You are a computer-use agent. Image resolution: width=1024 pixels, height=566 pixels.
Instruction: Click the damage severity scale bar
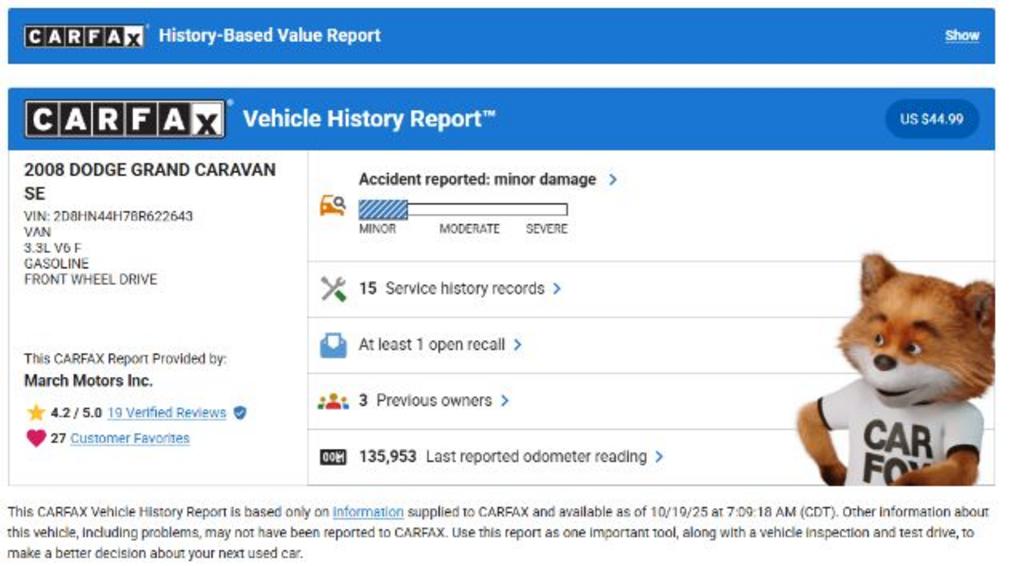[x=463, y=210]
